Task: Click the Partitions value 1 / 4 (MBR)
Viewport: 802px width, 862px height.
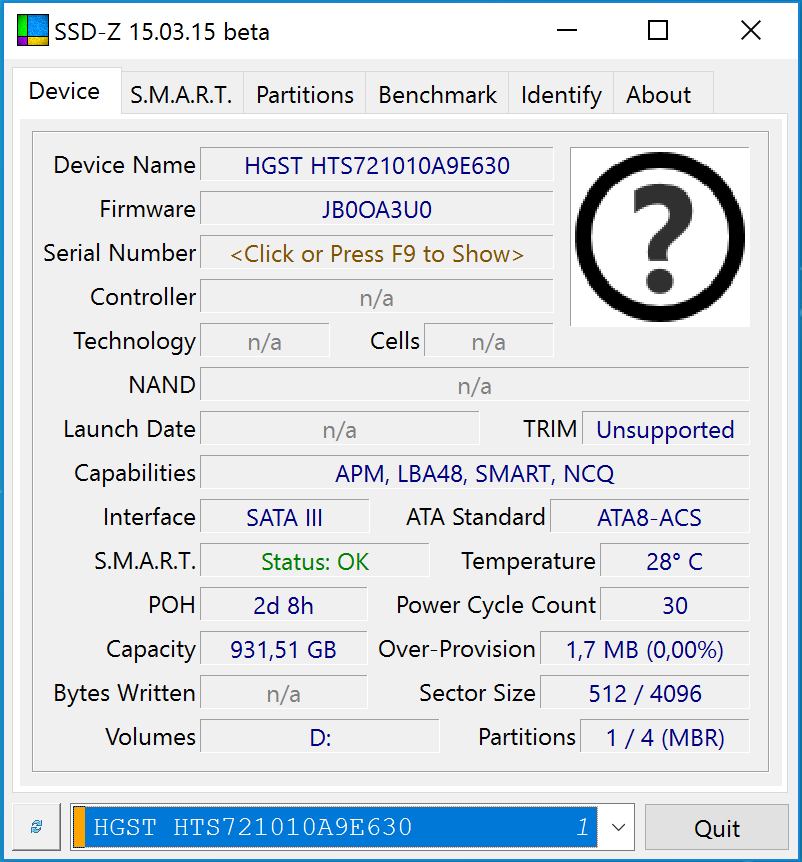Action: point(665,737)
